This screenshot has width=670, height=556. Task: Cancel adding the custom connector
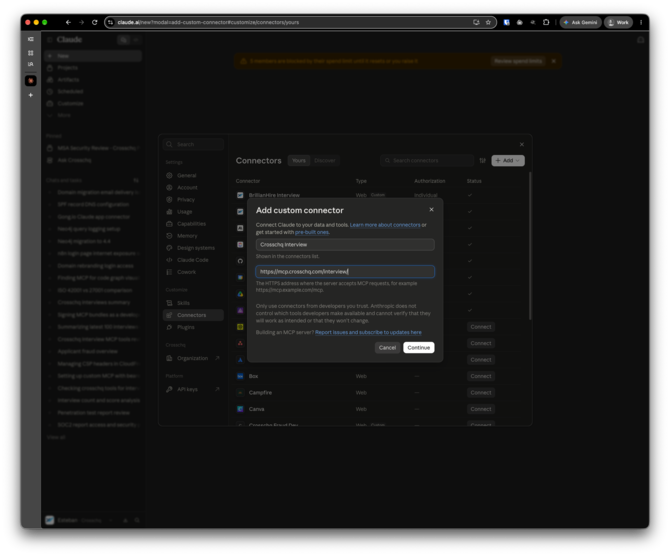(x=387, y=347)
